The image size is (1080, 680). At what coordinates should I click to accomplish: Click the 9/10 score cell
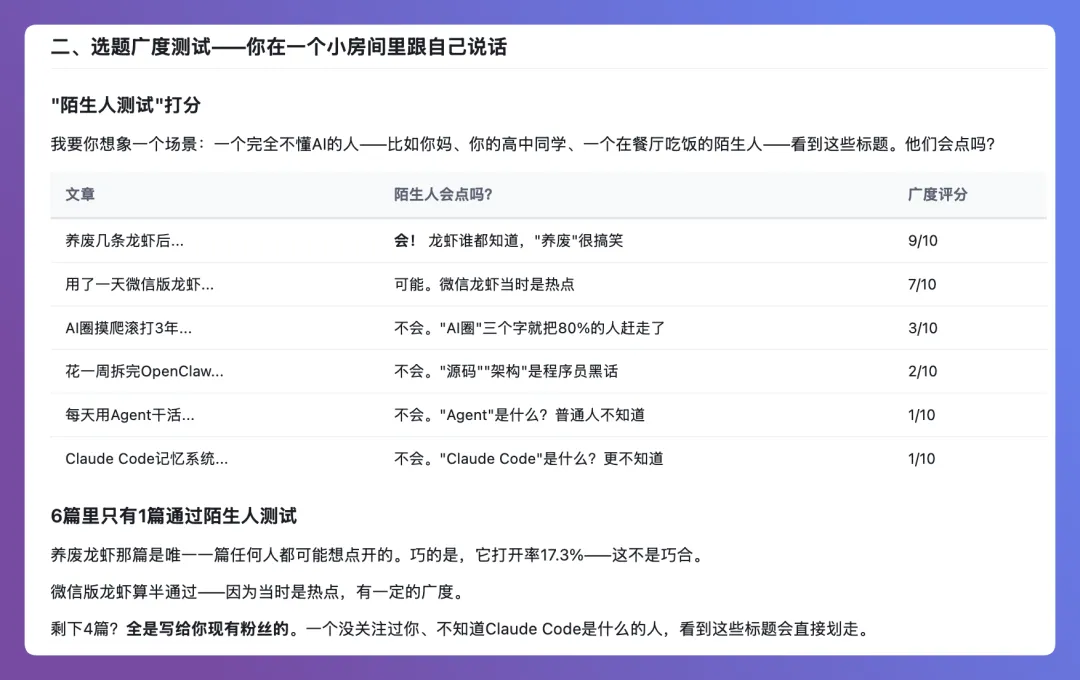click(x=922, y=241)
